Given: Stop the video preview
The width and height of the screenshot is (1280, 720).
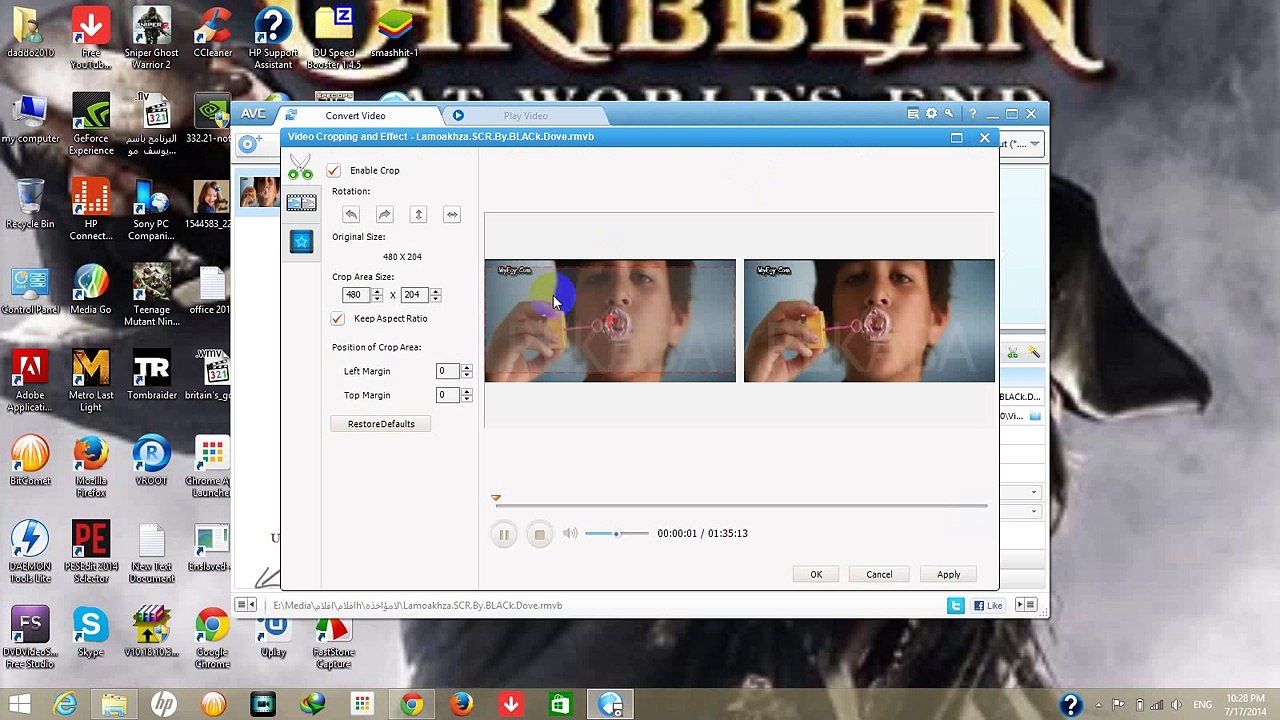Looking at the screenshot, I should (x=539, y=534).
